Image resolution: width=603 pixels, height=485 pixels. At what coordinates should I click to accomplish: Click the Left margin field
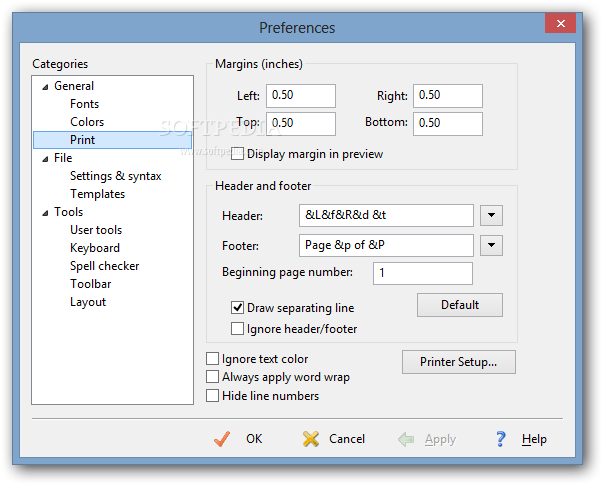click(301, 96)
